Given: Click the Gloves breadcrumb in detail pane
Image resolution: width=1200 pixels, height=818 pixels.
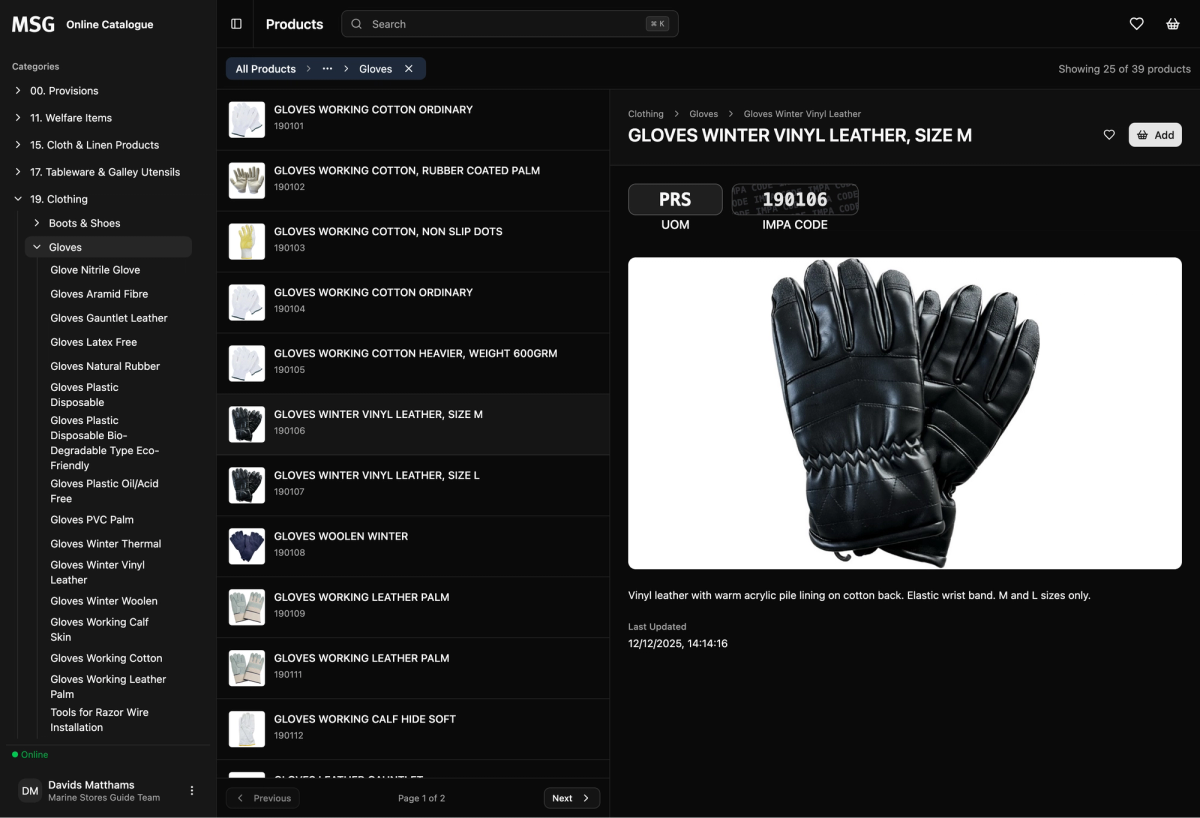Looking at the screenshot, I should pyautogui.click(x=704, y=114).
